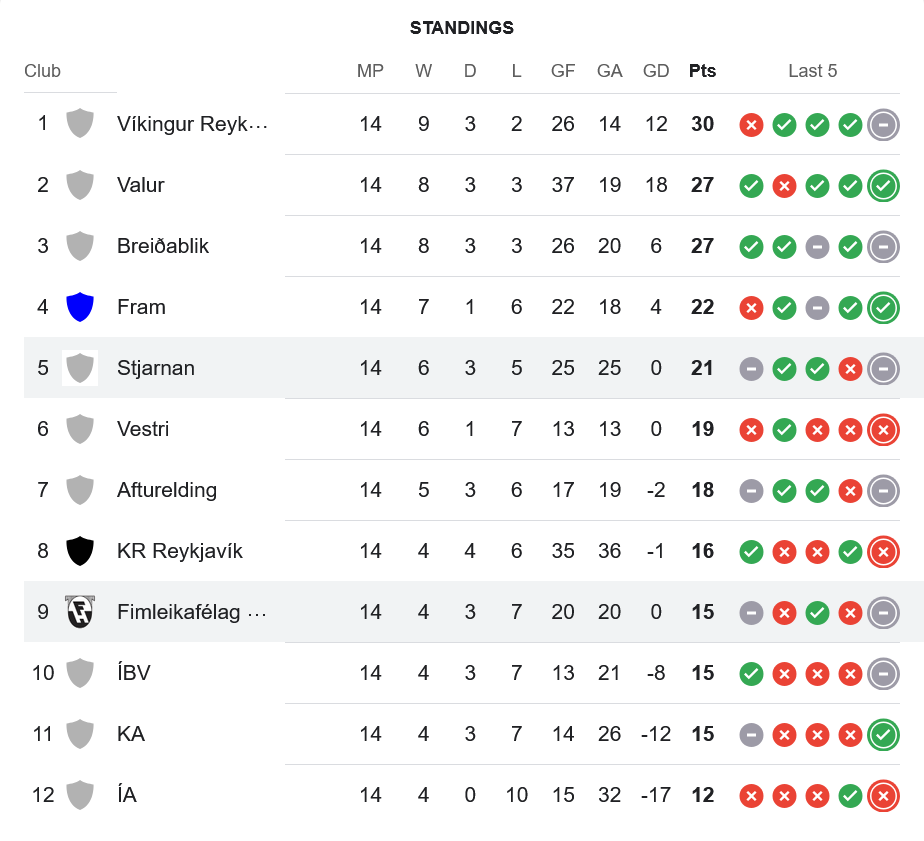Viewport: 924px width, 841px height.
Task: Click Fram's blue shield crest
Action: pos(80,307)
